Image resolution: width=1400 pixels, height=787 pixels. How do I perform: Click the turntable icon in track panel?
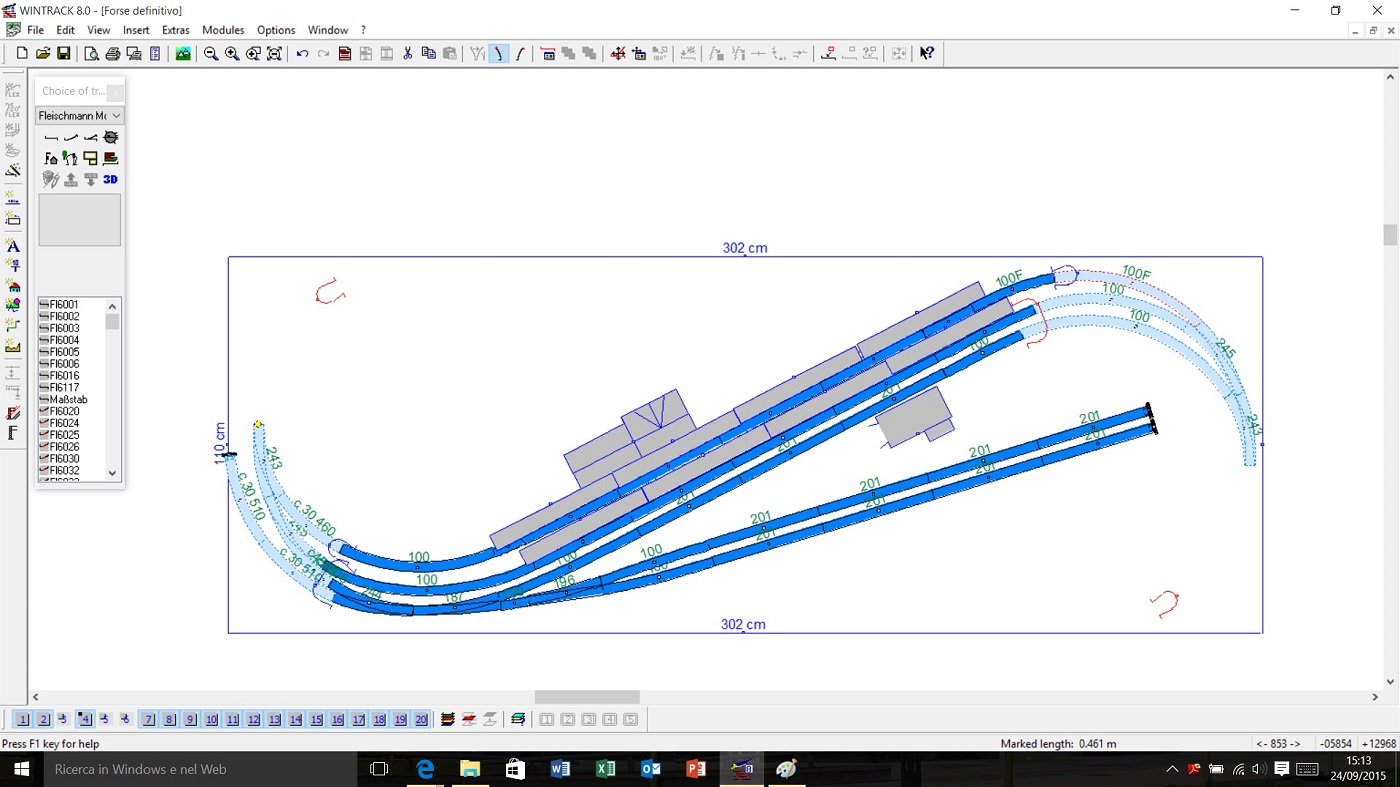pos(111,137)
